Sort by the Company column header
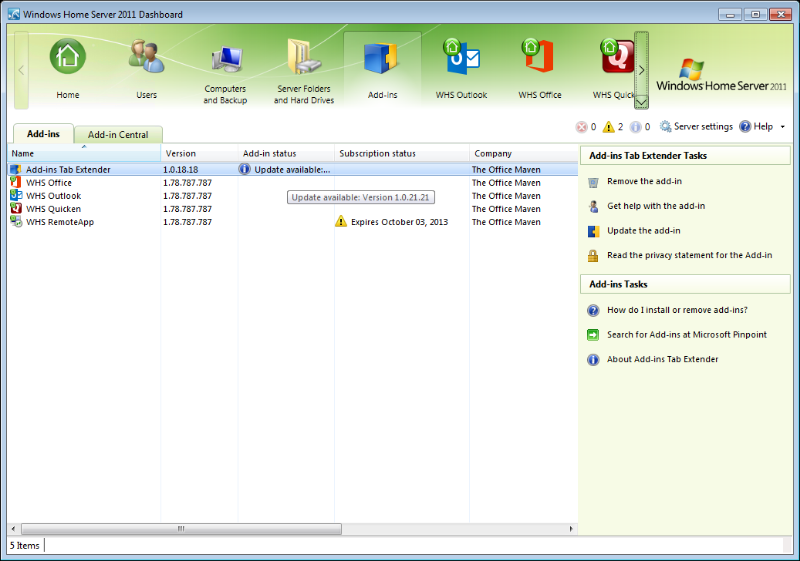800x561 pixels. pyautogui.click(x=523, y=153)
